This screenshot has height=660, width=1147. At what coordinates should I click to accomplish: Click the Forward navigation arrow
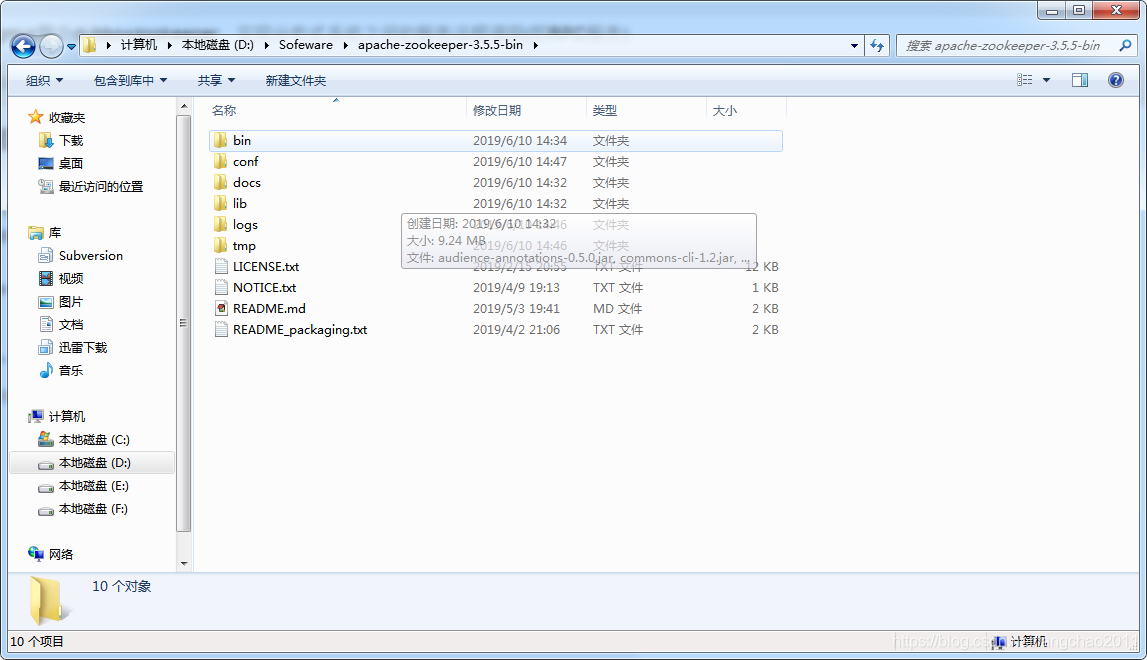click(51, 46)
